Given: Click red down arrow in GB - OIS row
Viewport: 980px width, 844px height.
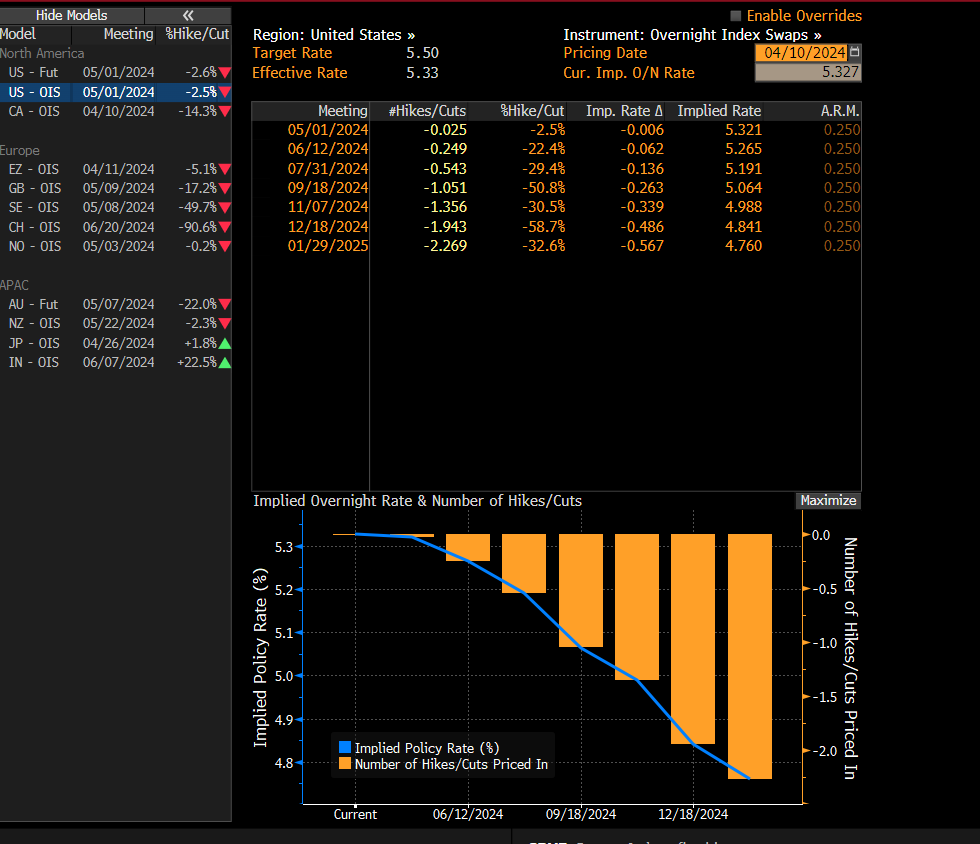Looking at the screenshot, I should [x=225, y=188].
